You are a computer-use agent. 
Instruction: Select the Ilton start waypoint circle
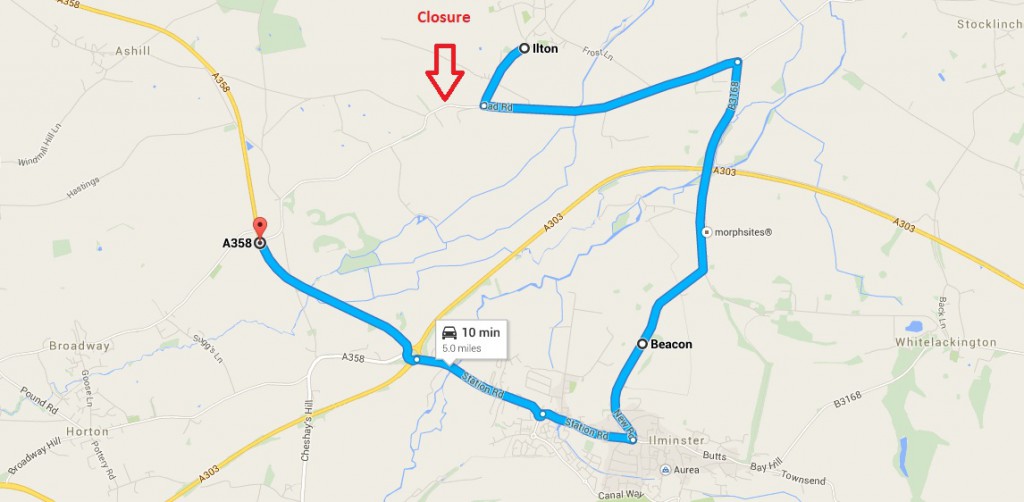[x=524, y=48]
